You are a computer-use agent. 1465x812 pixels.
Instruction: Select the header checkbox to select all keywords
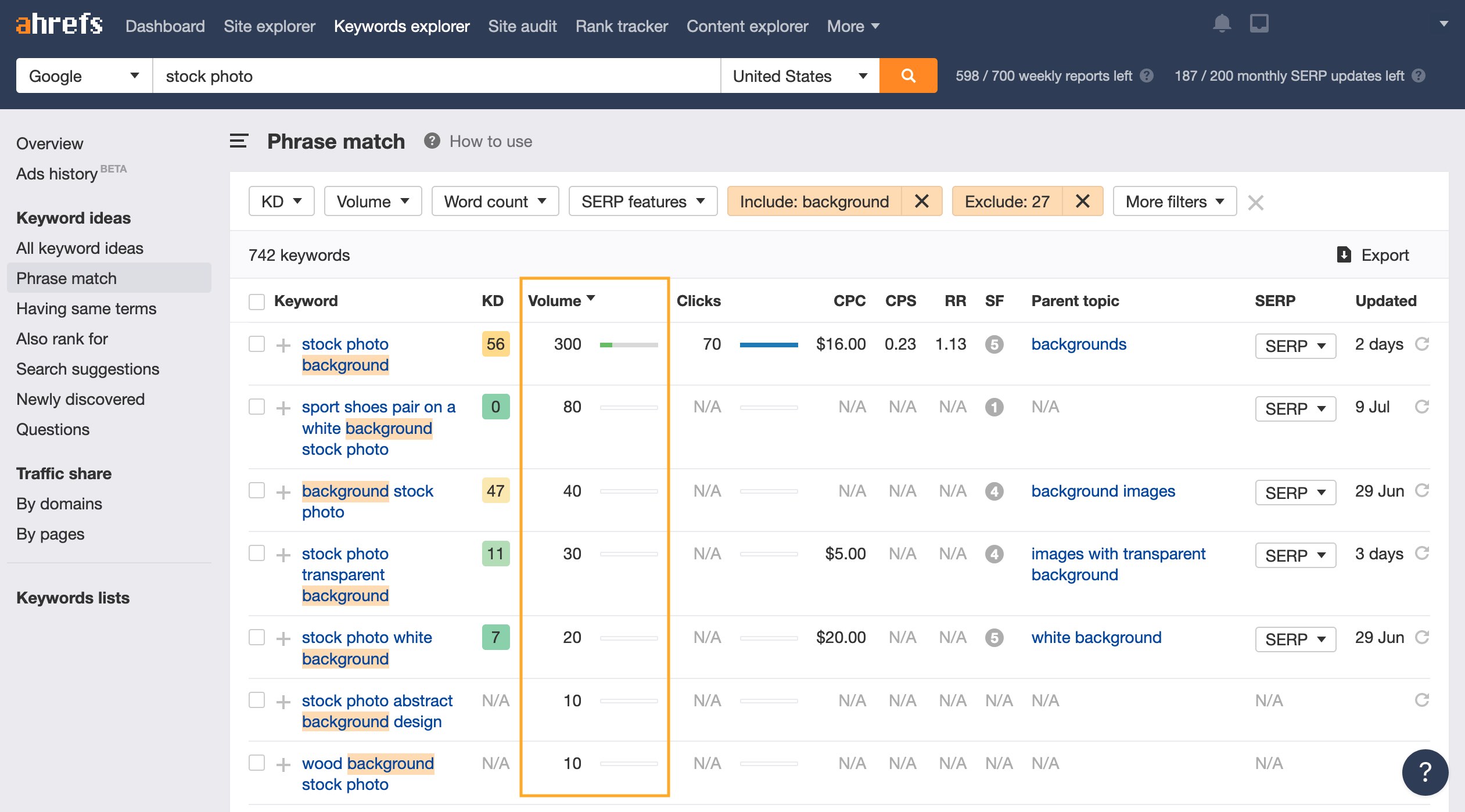[x=256, y=301]
